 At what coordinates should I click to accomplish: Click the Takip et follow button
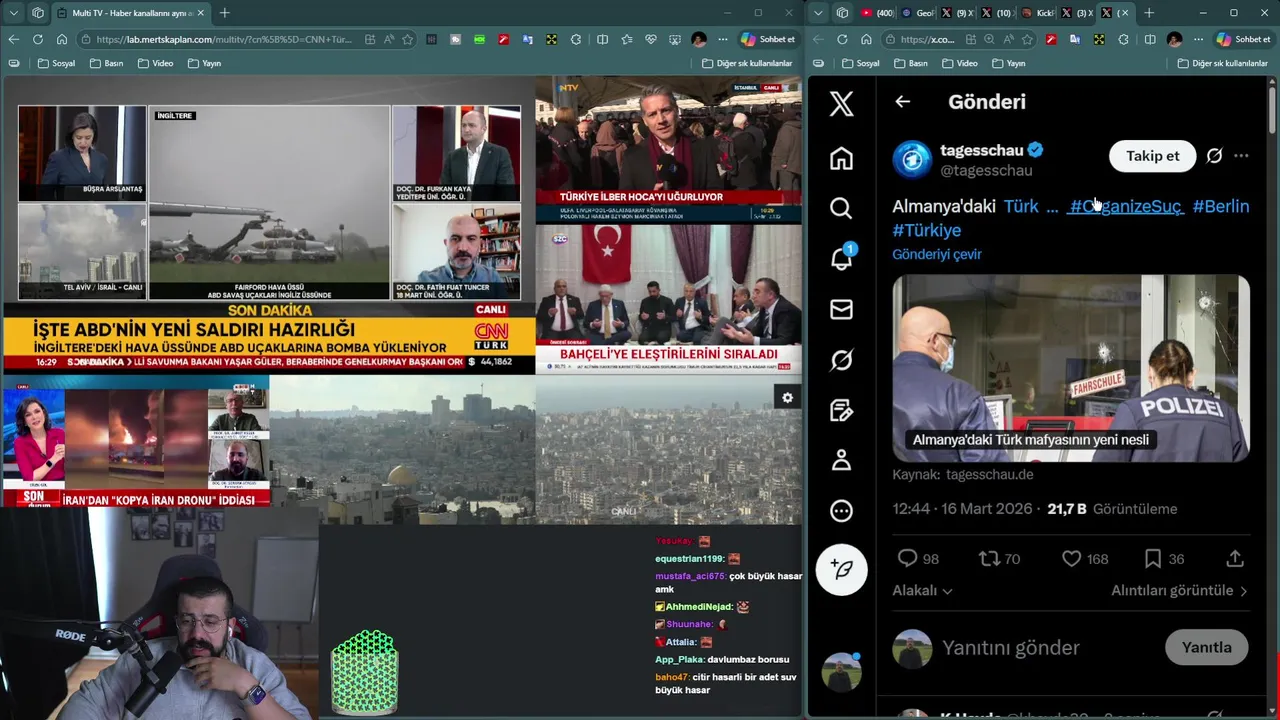point(1152,156)
